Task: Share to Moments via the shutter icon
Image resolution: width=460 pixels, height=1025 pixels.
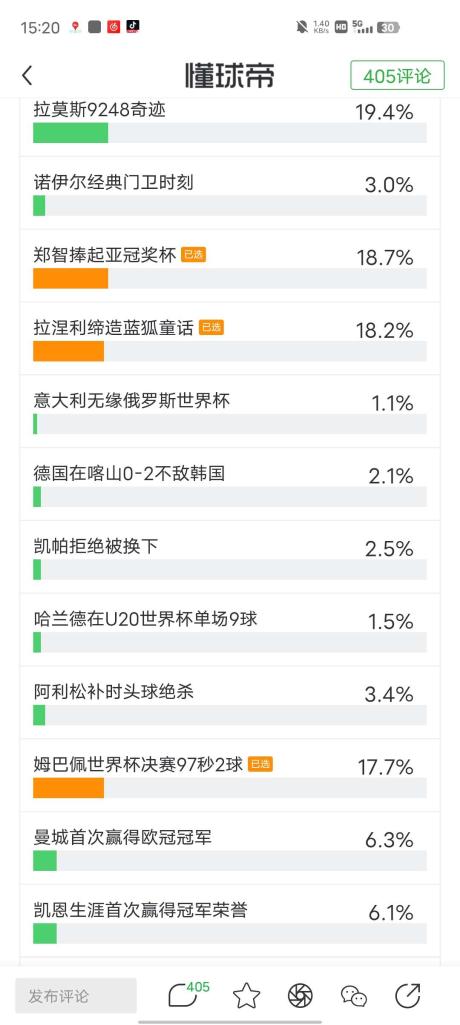Action: pos(300,996)
